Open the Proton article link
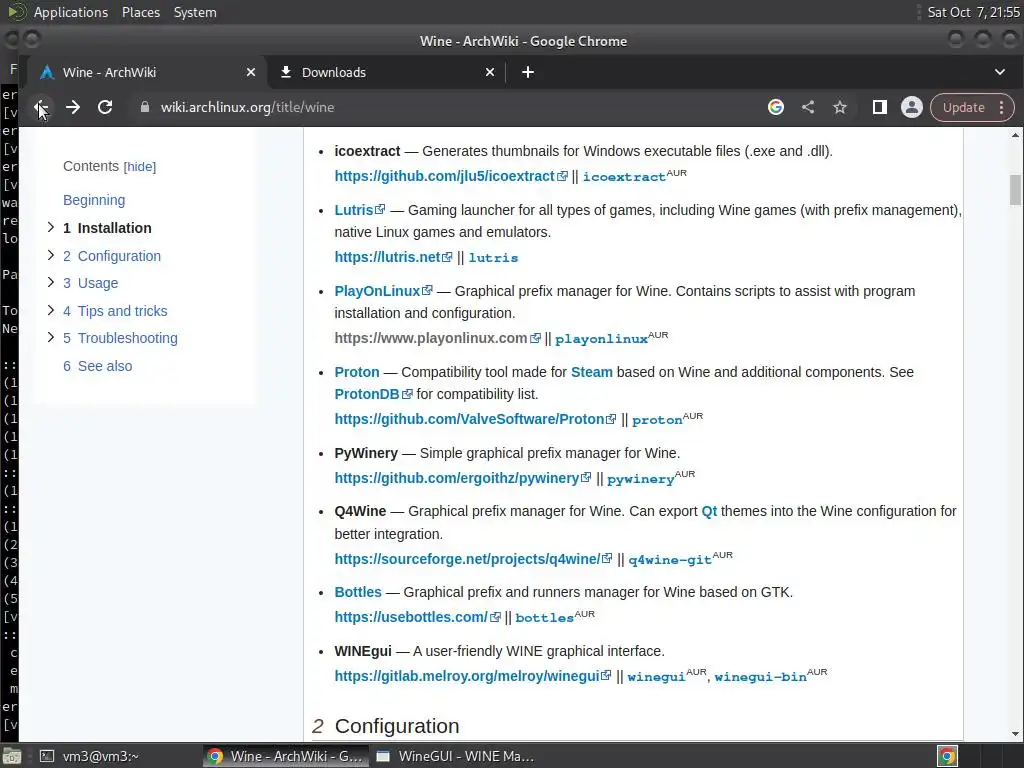Screen dimensions: 1024x768 click(357, 372)
